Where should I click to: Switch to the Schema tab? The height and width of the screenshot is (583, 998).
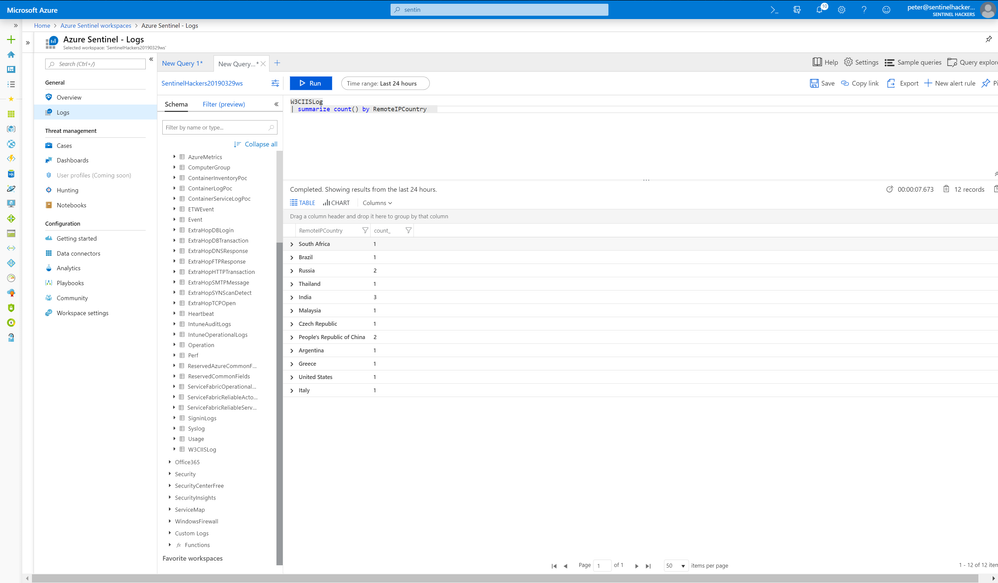click(176, 104)
